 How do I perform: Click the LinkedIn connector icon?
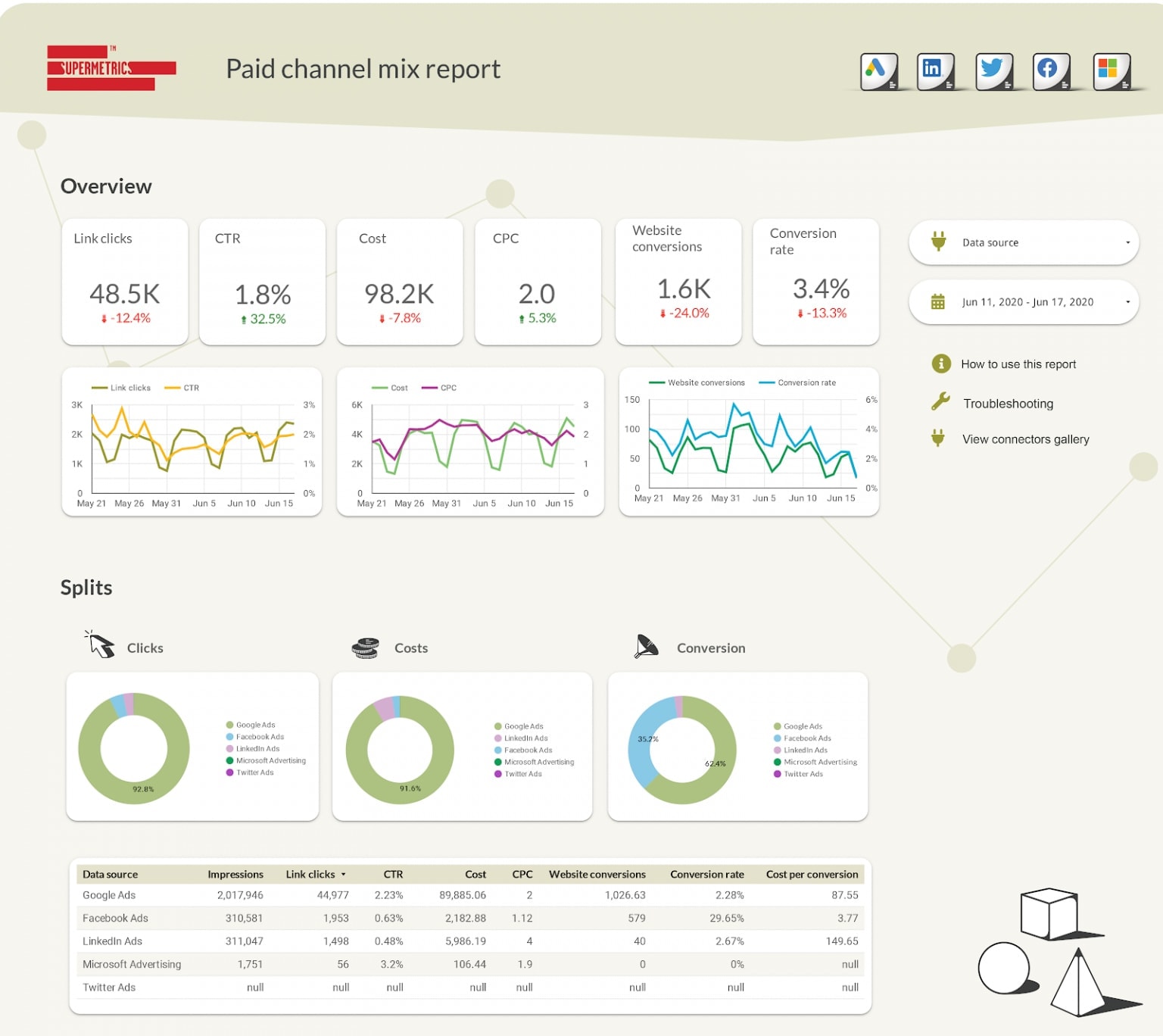934,71
